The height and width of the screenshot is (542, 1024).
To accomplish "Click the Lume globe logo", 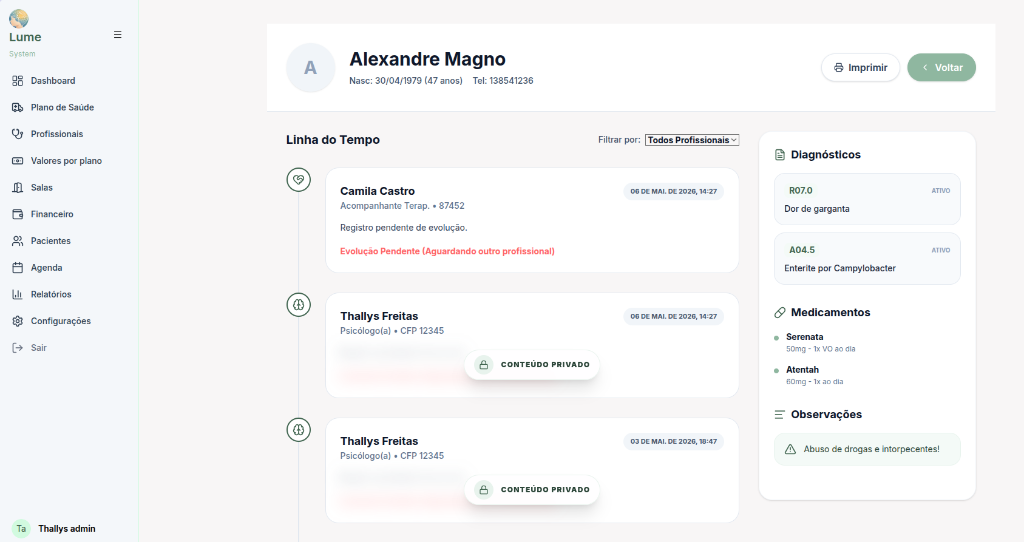I will [x=18, y=18].
